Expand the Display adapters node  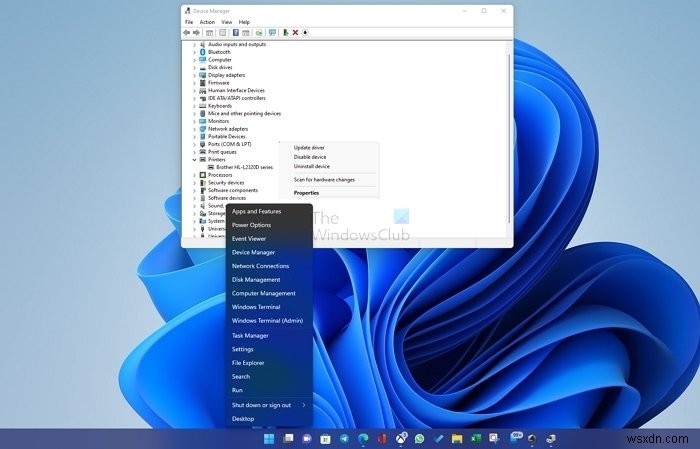point(194,75)
